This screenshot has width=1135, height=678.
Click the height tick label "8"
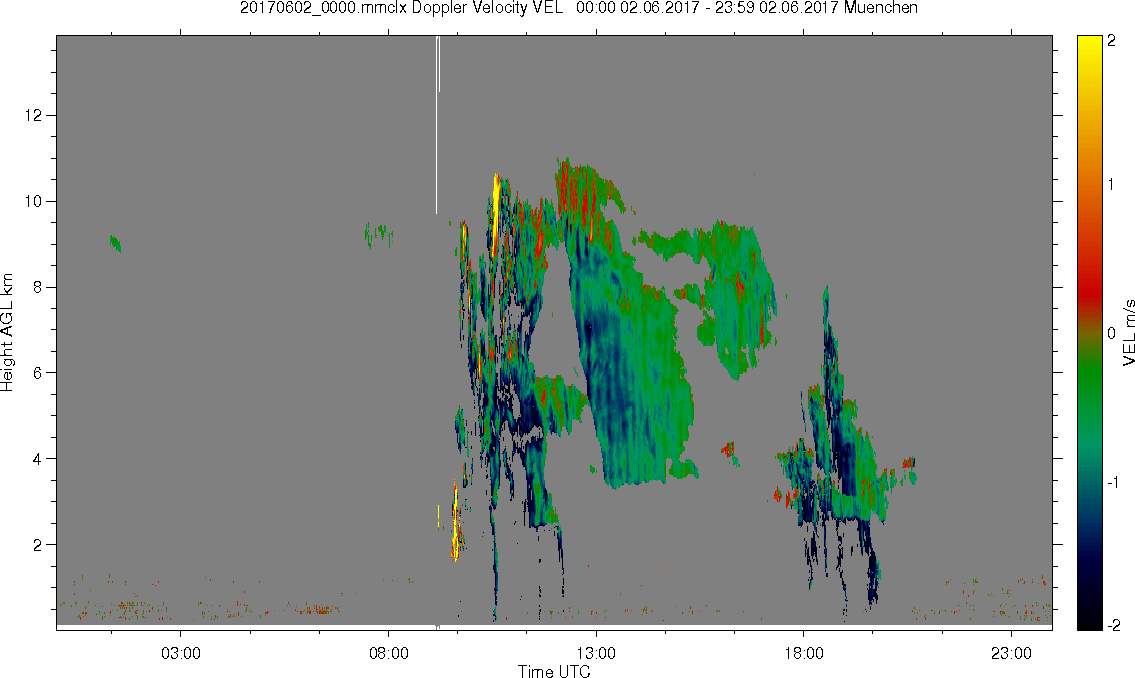(38, 287)
